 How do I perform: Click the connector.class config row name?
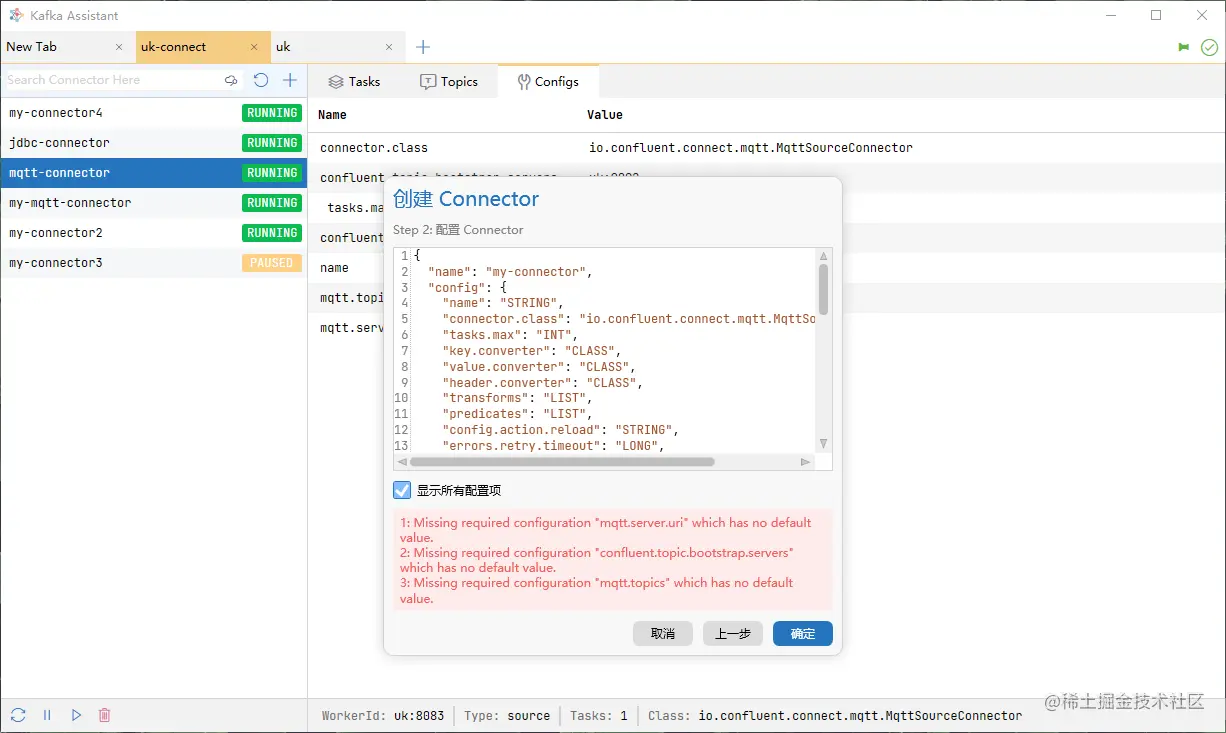point(374,148)
